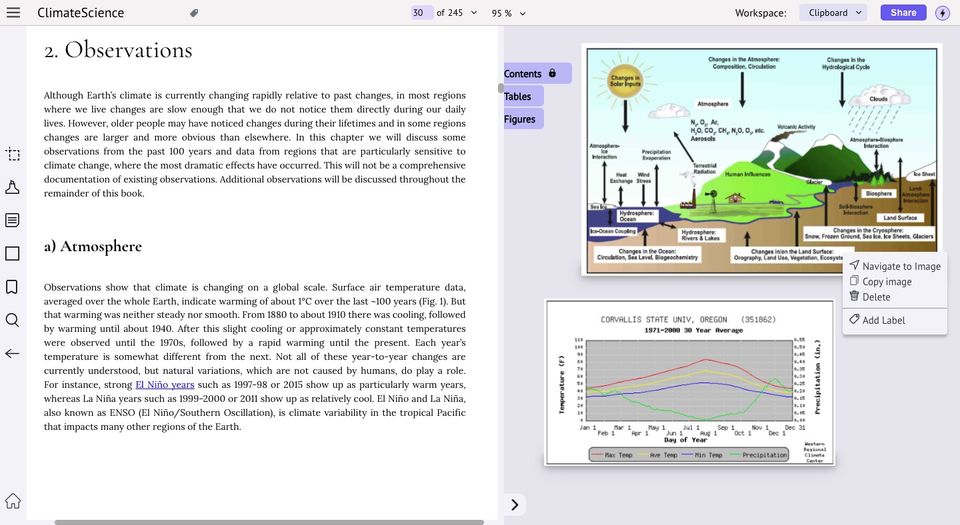Click the ClimateScience document title
The width and height of the screenshot is (960, 525).
pyautogui.click(x=80, y=13)
